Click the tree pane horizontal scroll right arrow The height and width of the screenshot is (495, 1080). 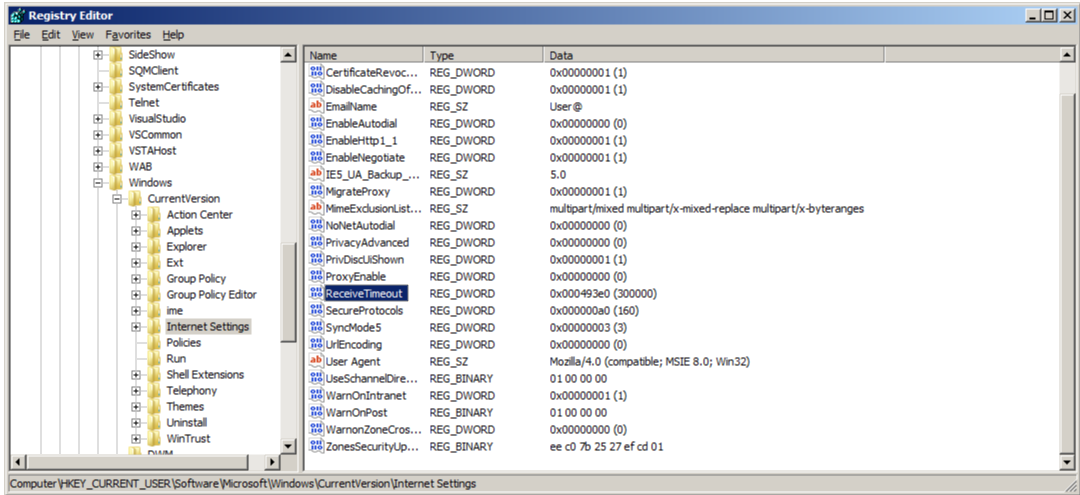click(x=273, y=462)
